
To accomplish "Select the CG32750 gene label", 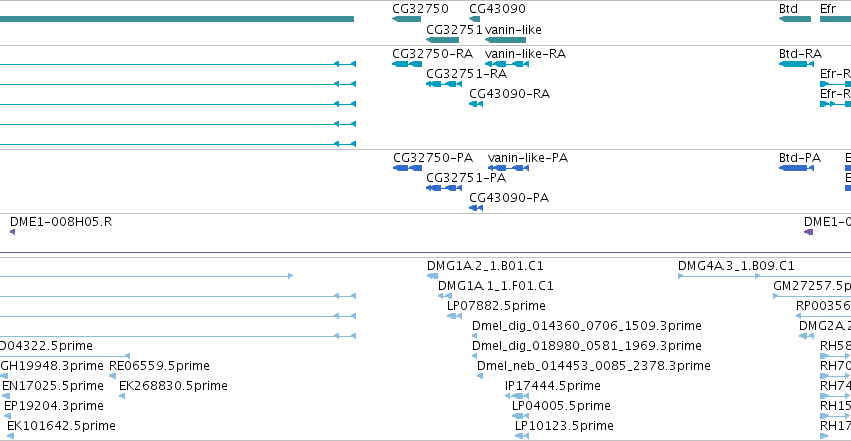I will (420, 9).
